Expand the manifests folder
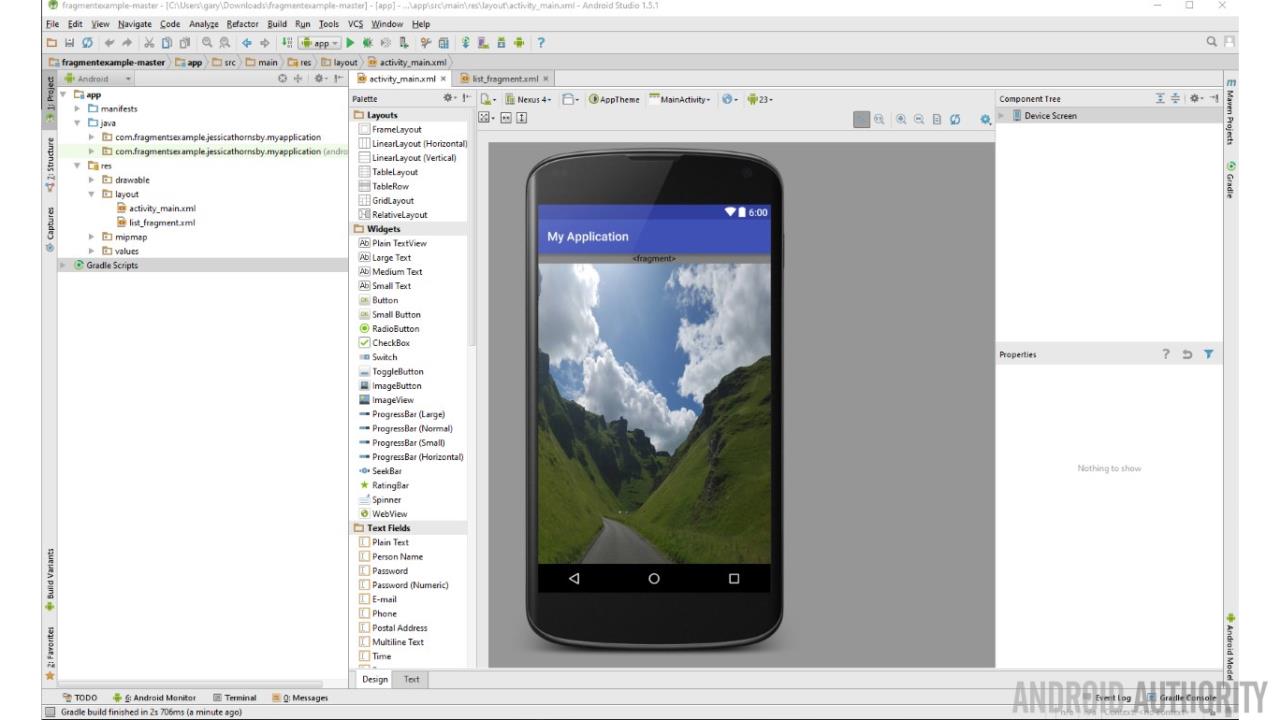The image size is (1280, 720). point(78,108)
